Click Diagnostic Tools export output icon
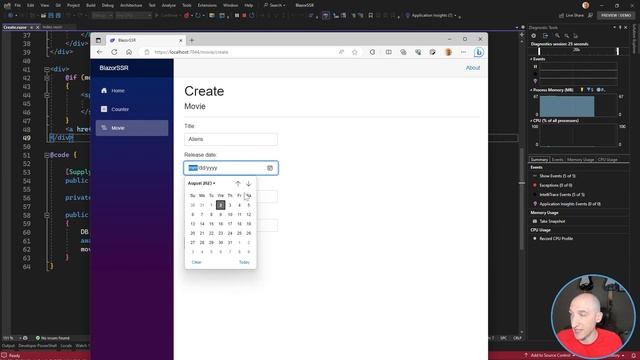This screenshot has width=640, height=360. (x=545, y=36)
